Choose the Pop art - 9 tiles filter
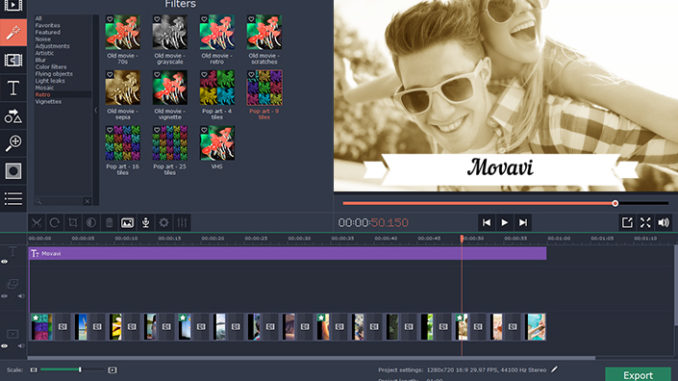The height and width of the screenshot is (381, 678). click(x=264, y=88)
